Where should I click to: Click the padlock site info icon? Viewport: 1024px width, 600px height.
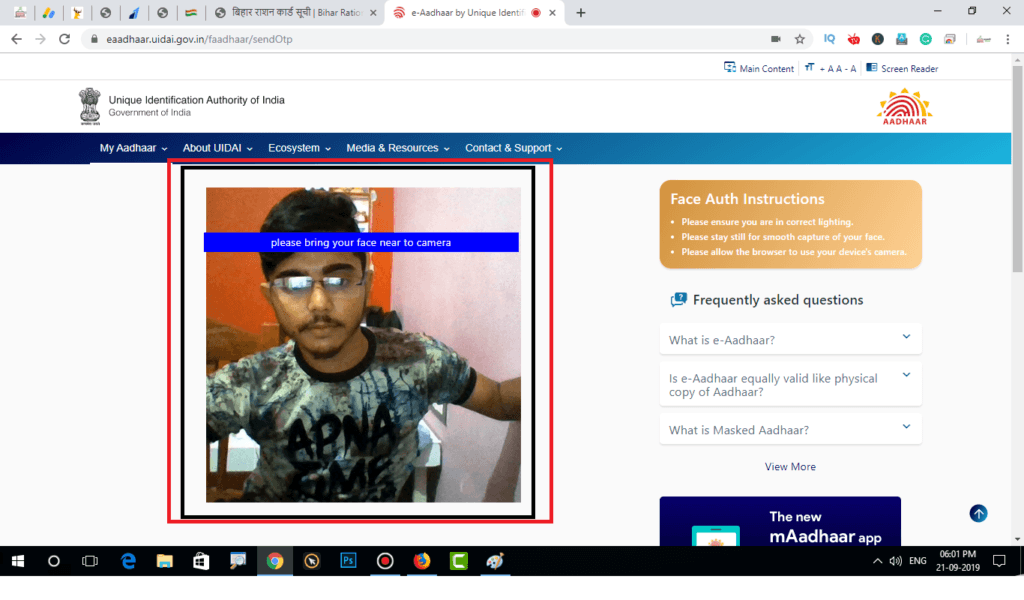pos(94,39)
